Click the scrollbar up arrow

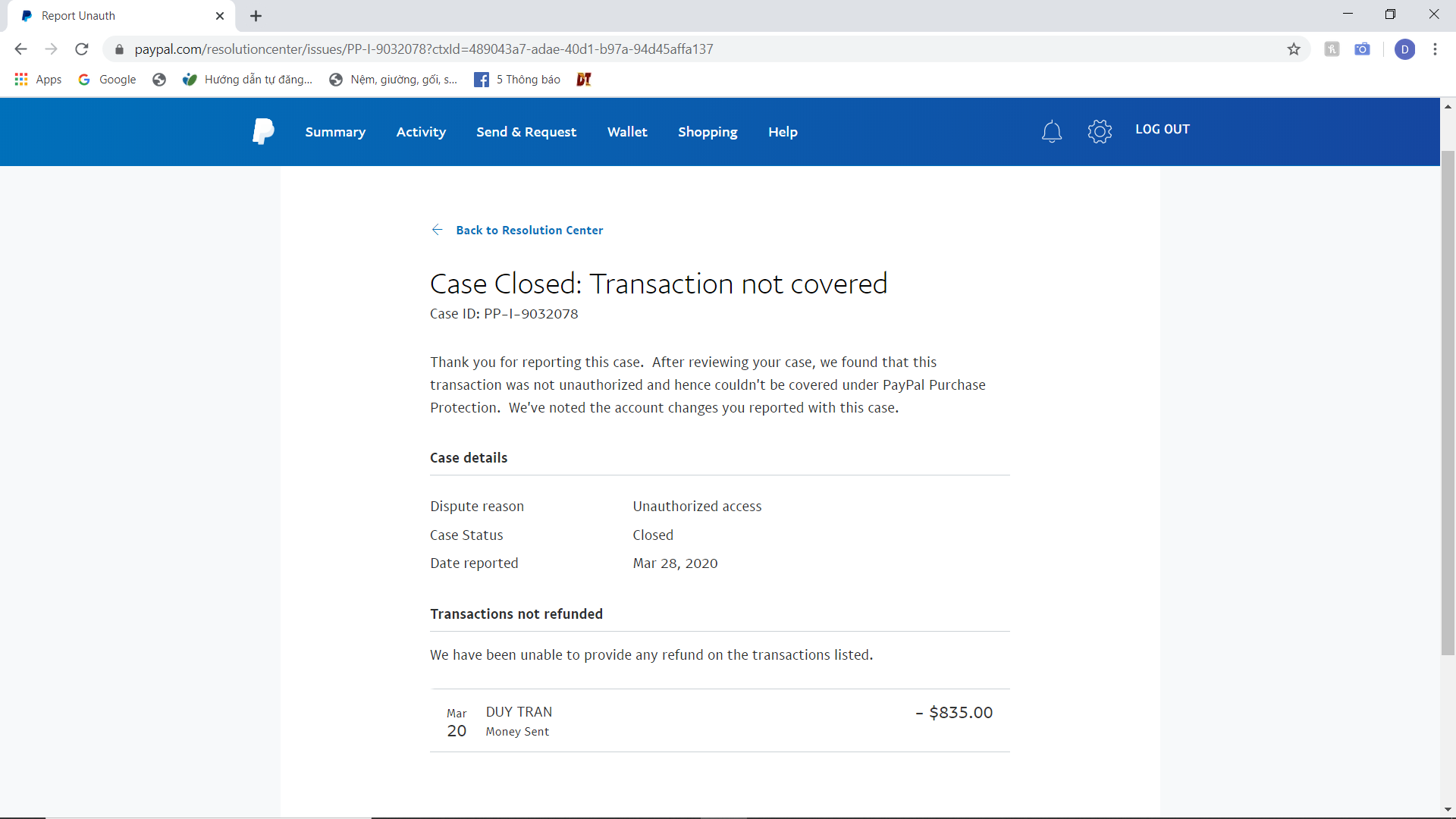pos(1448,106)
